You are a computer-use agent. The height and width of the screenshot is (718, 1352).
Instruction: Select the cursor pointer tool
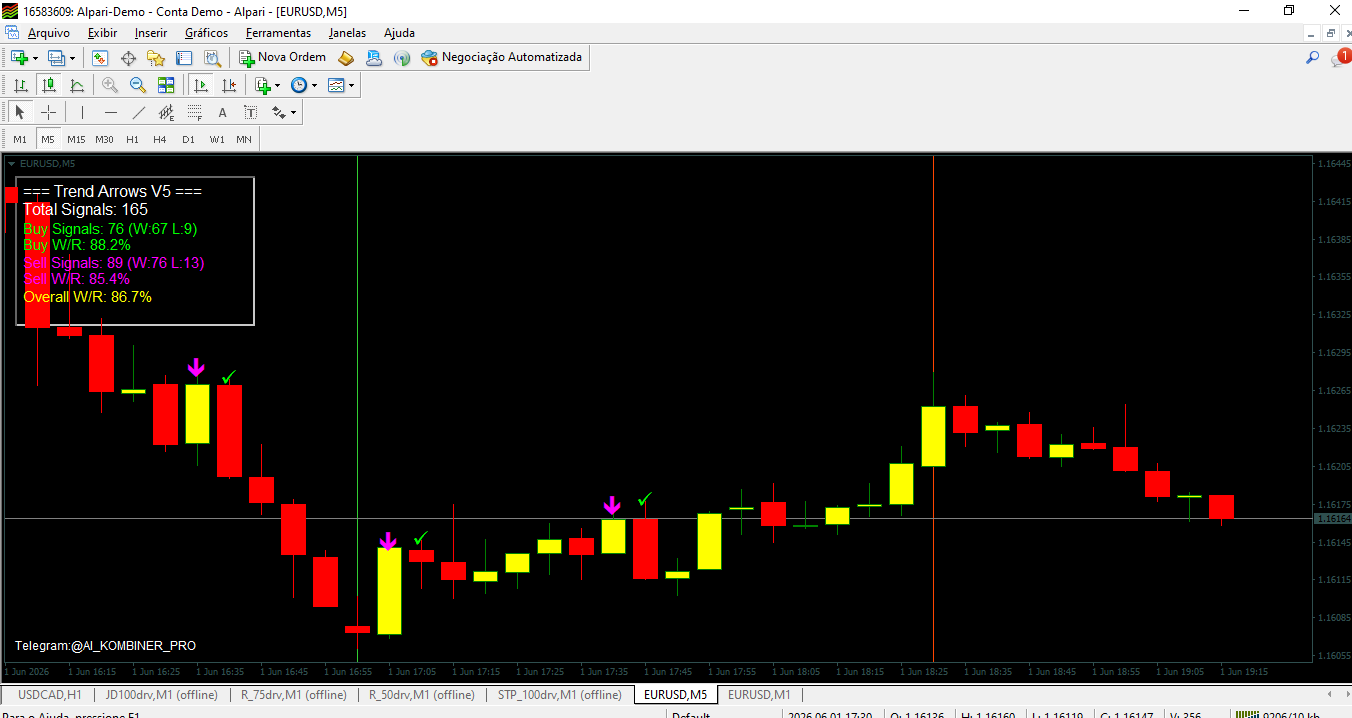pyautogui.click(x=20, y=112)
